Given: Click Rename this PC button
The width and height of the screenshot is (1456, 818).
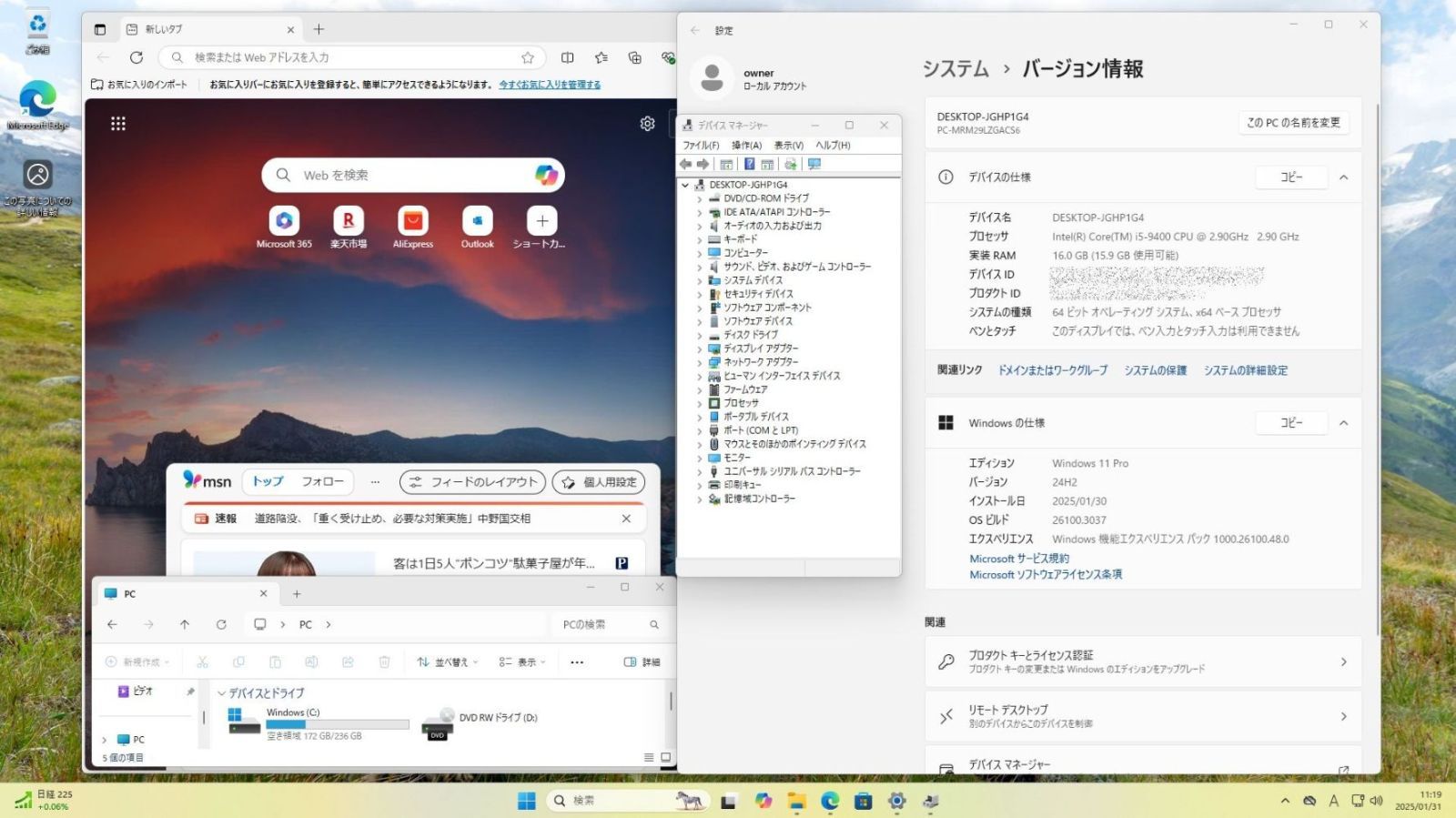Looking at the screenshot, I should [1293, 123].
